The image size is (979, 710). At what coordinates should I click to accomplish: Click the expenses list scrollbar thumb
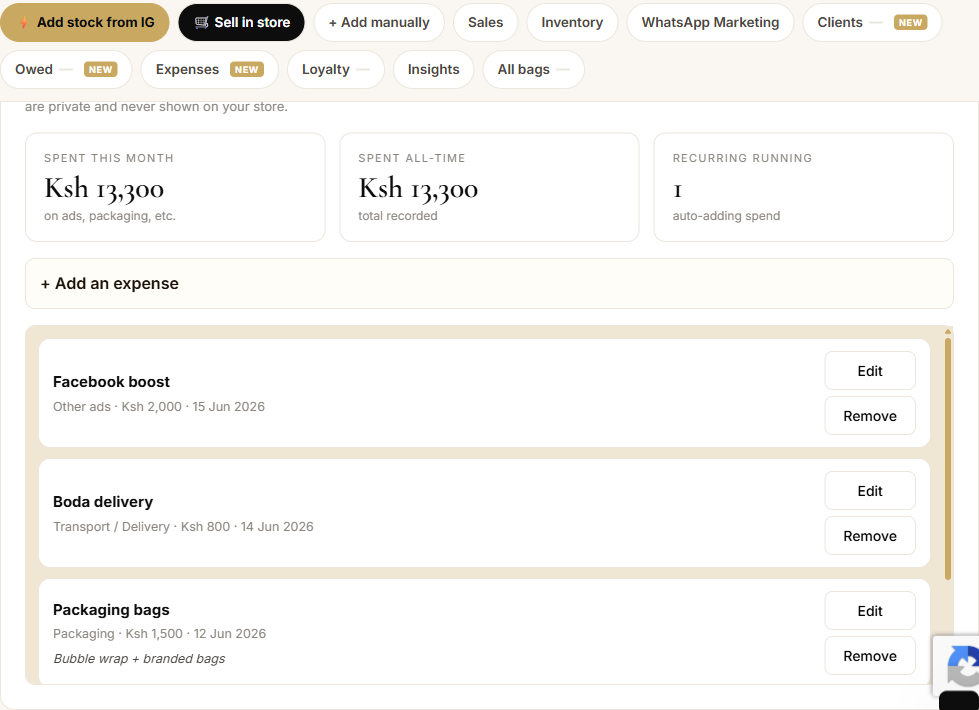[948, 459]
